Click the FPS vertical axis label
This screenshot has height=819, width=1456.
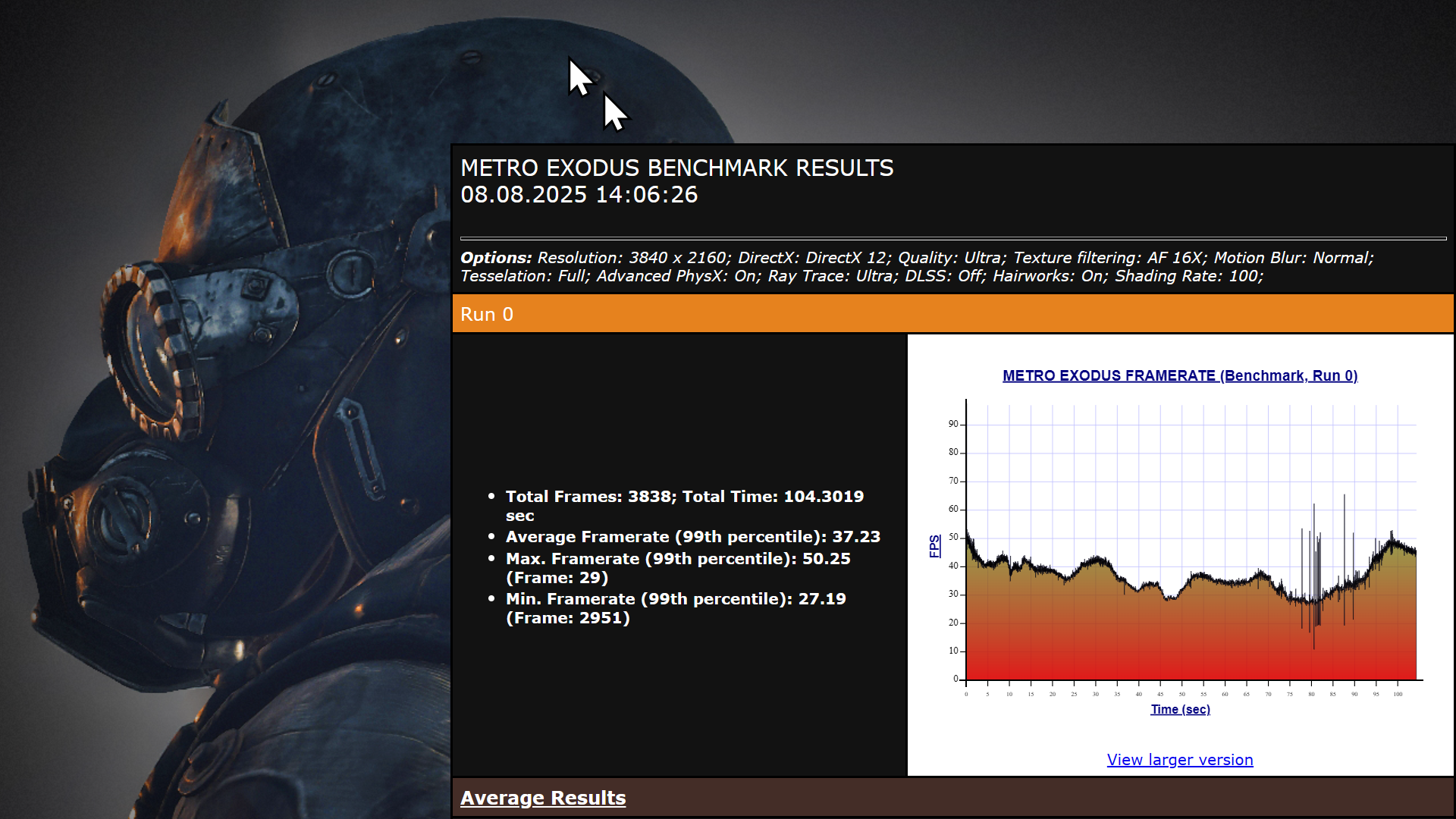pyautogui.click(x=934, y=545)
